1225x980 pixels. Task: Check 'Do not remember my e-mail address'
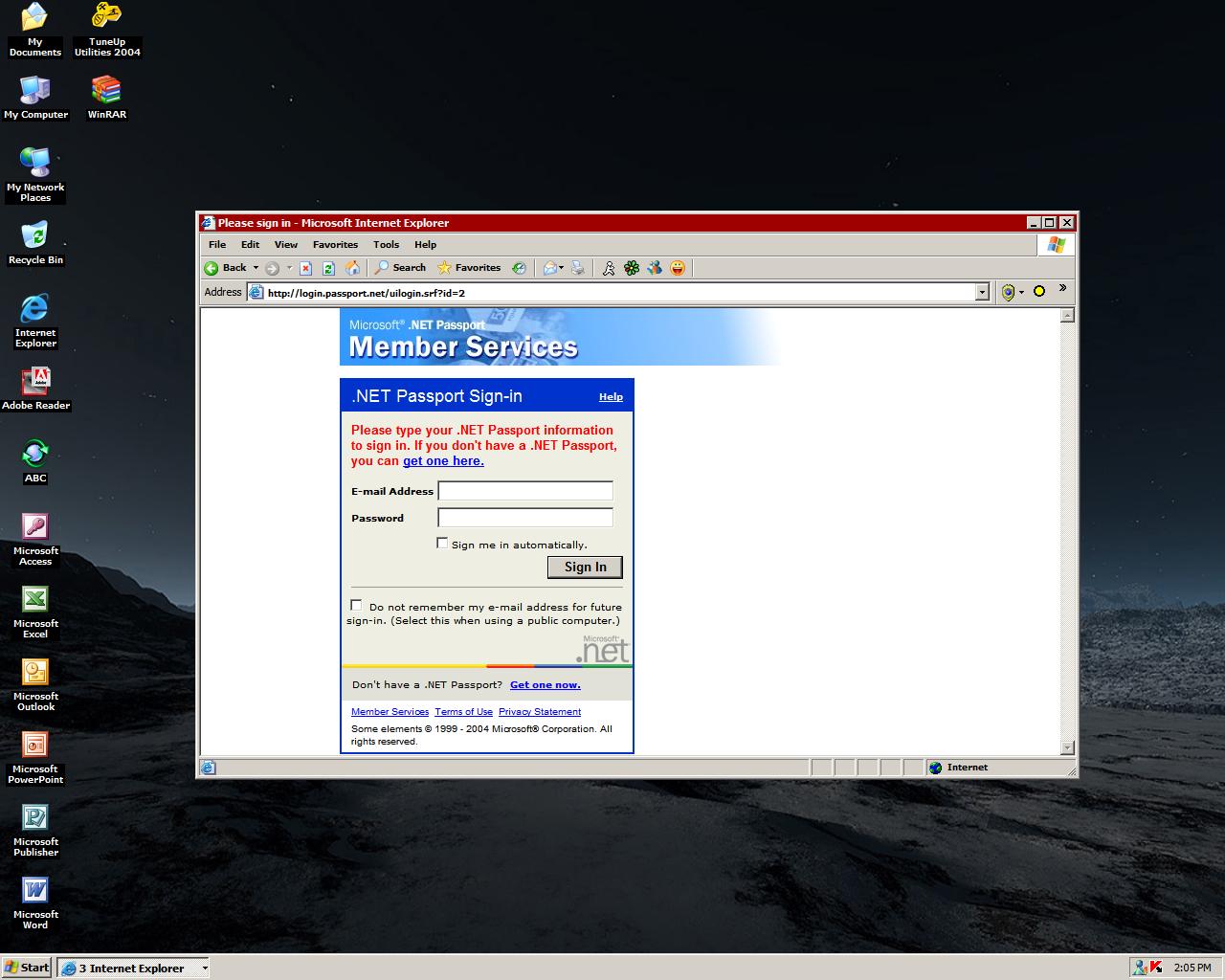(356, 605)
